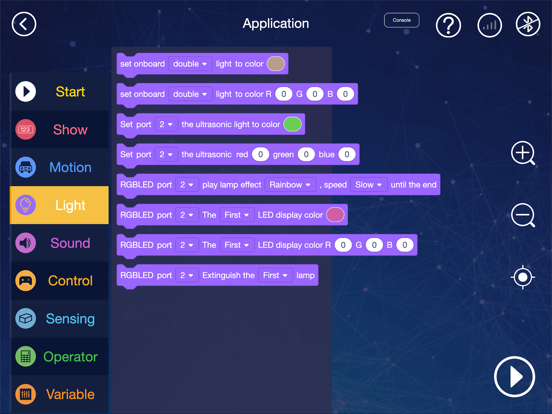The height and width of the screenshot is (414, 552).
Task: Open 'First' dropdown in Extinguish lamp block
Action: [275, 275]
